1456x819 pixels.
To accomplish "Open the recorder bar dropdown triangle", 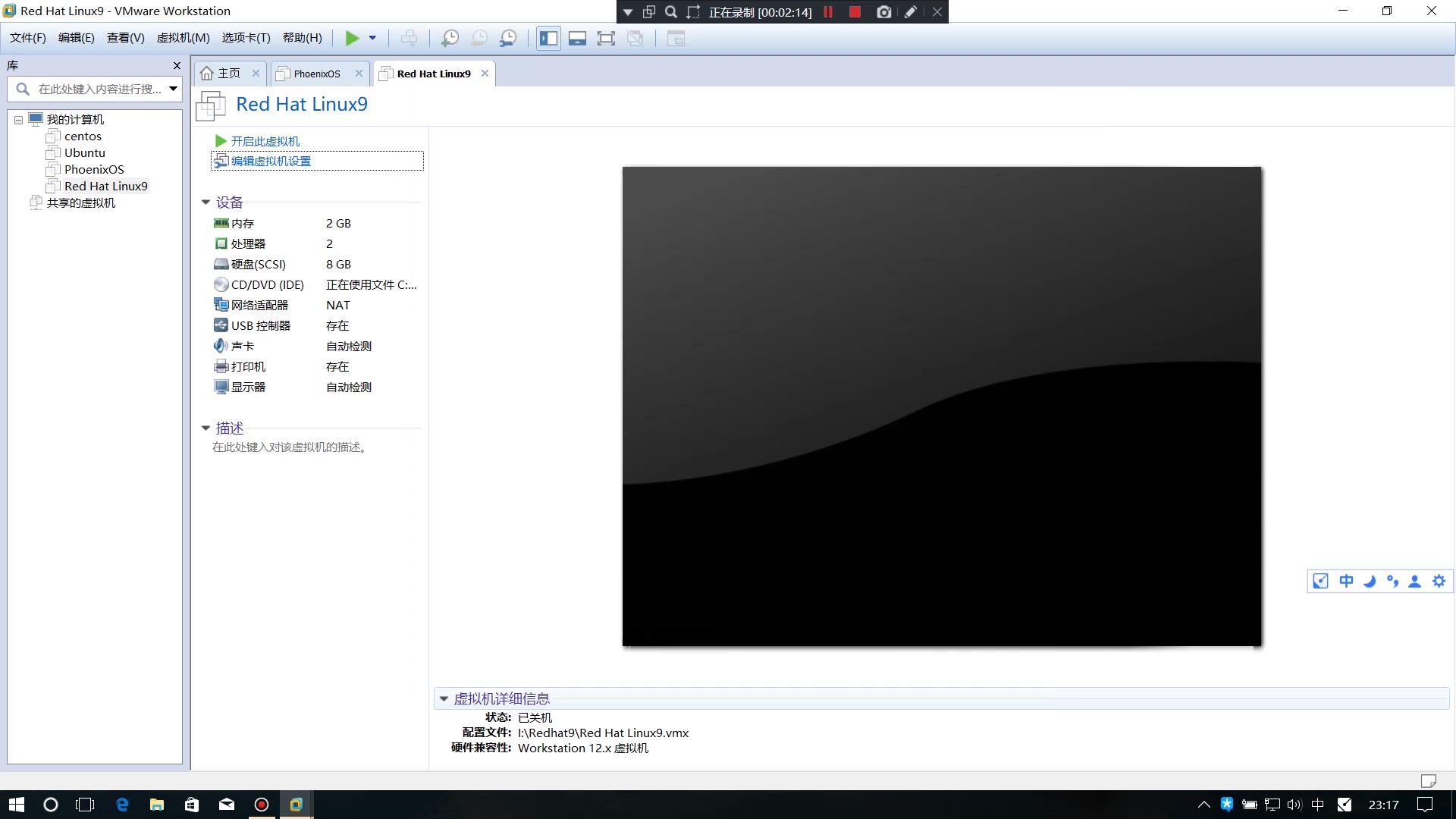I will (x=628, y=12).
